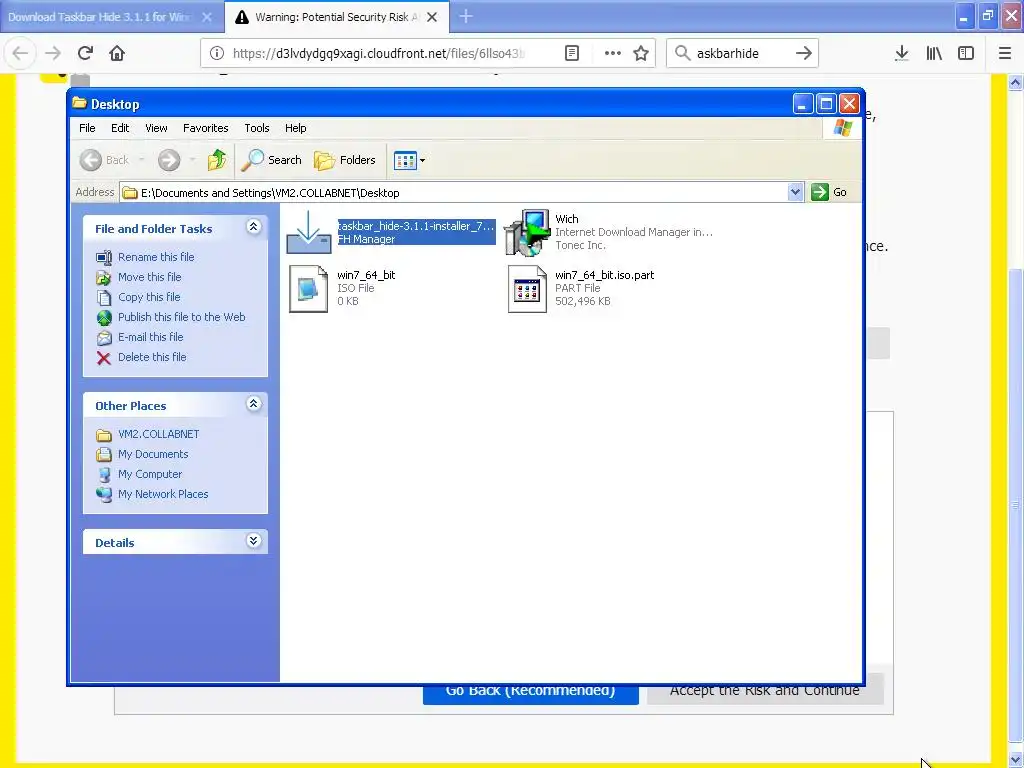The height and width of the screenshot is (768, 1024).
Task: Click Firefox forward arrow button
Action: click(53, 53)
